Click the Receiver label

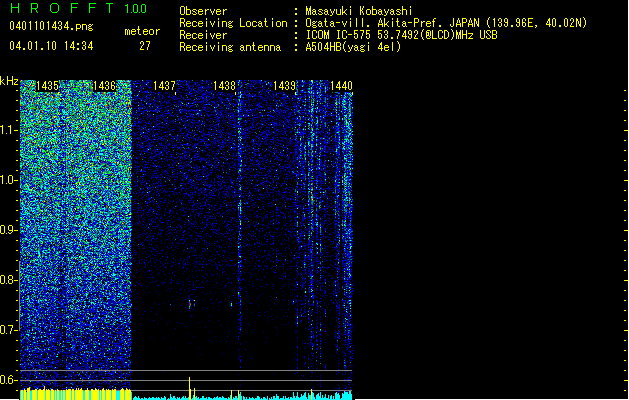pos(203,35)
